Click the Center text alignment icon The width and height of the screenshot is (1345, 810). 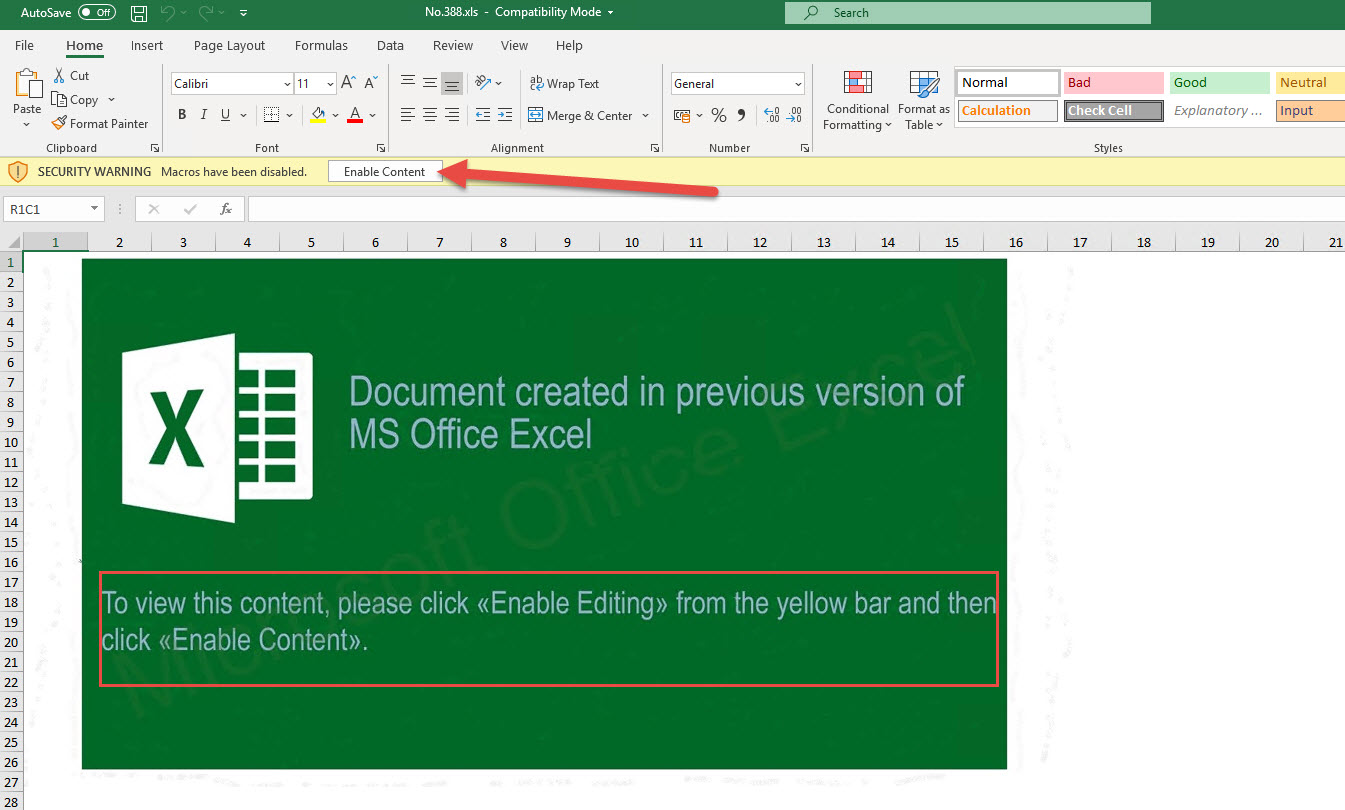tap(430, 116)
